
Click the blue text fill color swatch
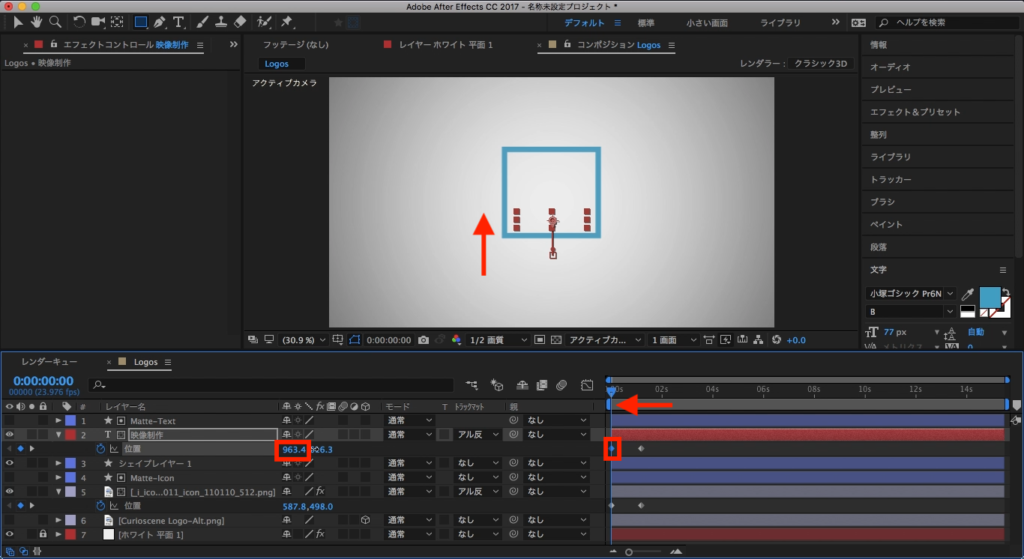[990, 297]
